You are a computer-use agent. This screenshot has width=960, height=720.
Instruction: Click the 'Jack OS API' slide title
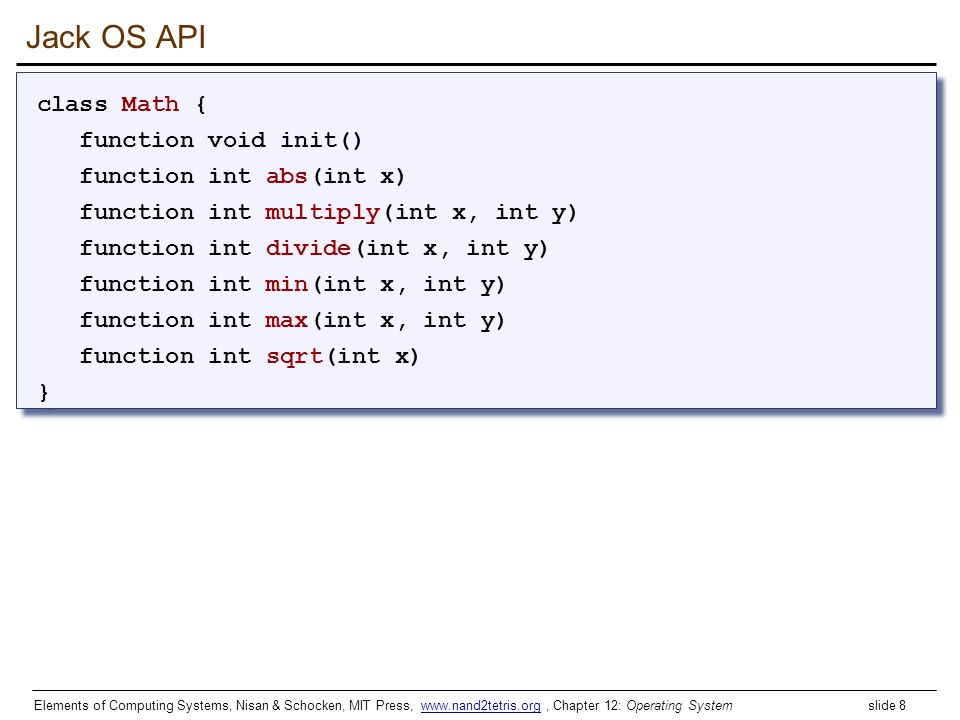[116, 37]
